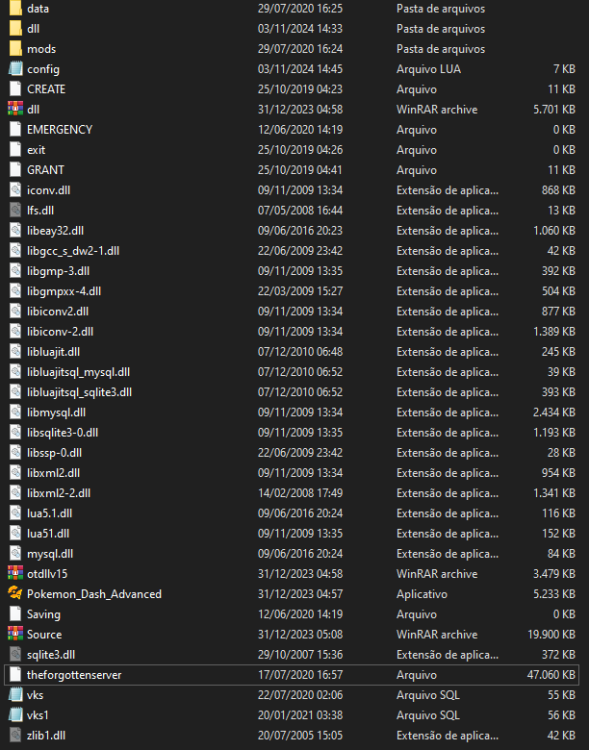Select the libluajitsql_sqlite3.dll file name
Screen dimensions: 589x750
coord(79,392)
